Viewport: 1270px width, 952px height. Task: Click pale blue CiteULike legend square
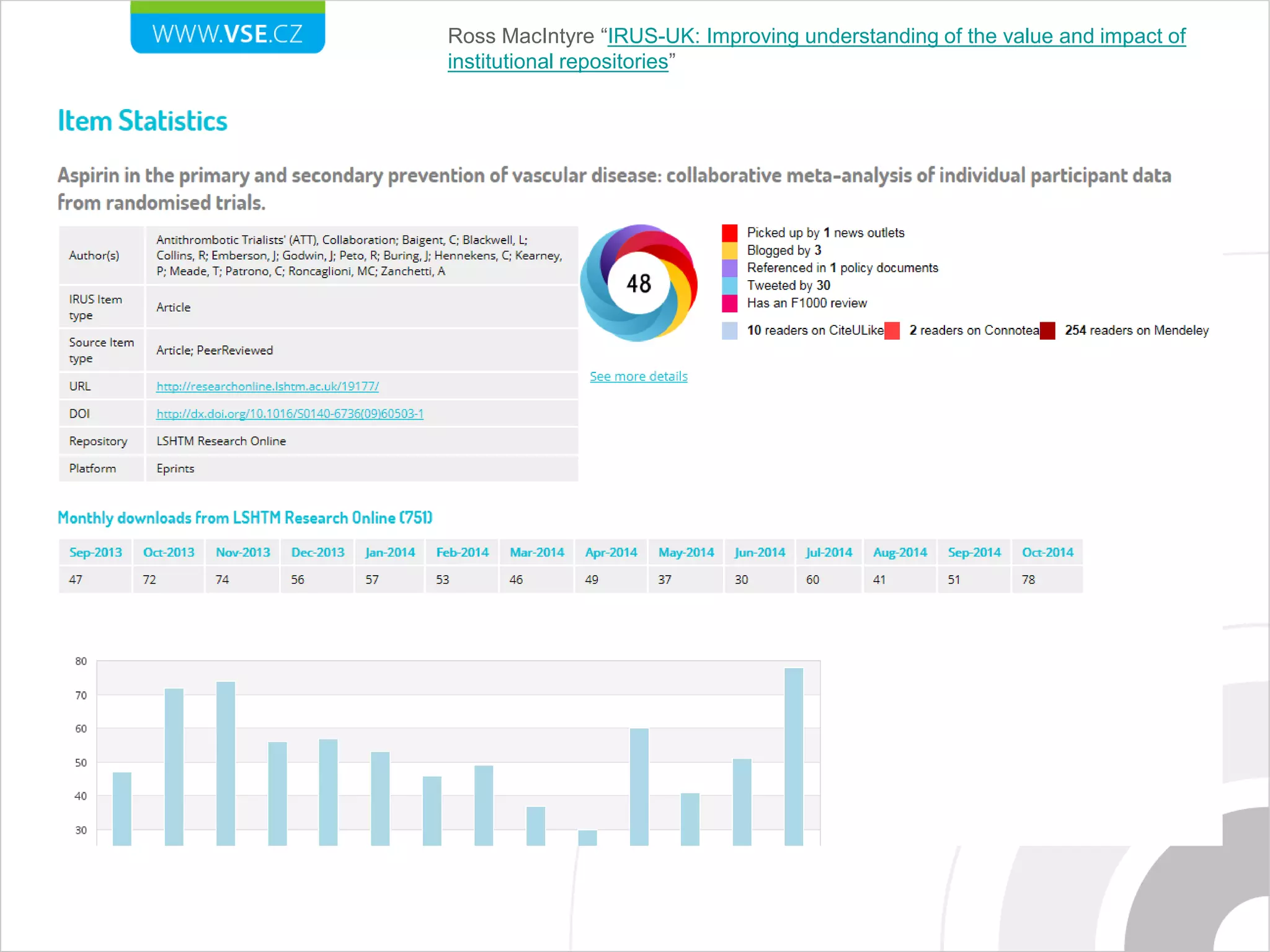coord(730,330)
